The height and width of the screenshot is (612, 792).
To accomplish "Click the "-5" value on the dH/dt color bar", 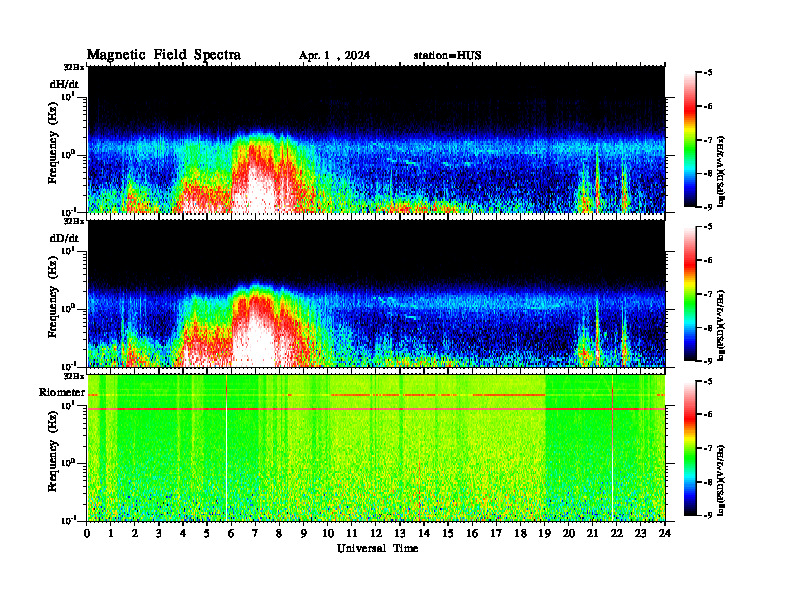I will click(x=708, y=73).
